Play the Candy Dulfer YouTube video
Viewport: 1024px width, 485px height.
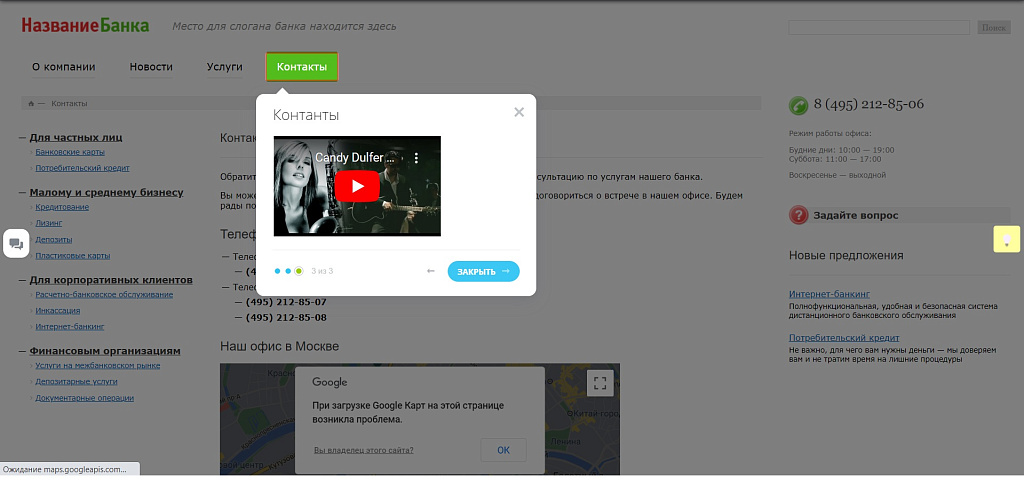[357, 186]
